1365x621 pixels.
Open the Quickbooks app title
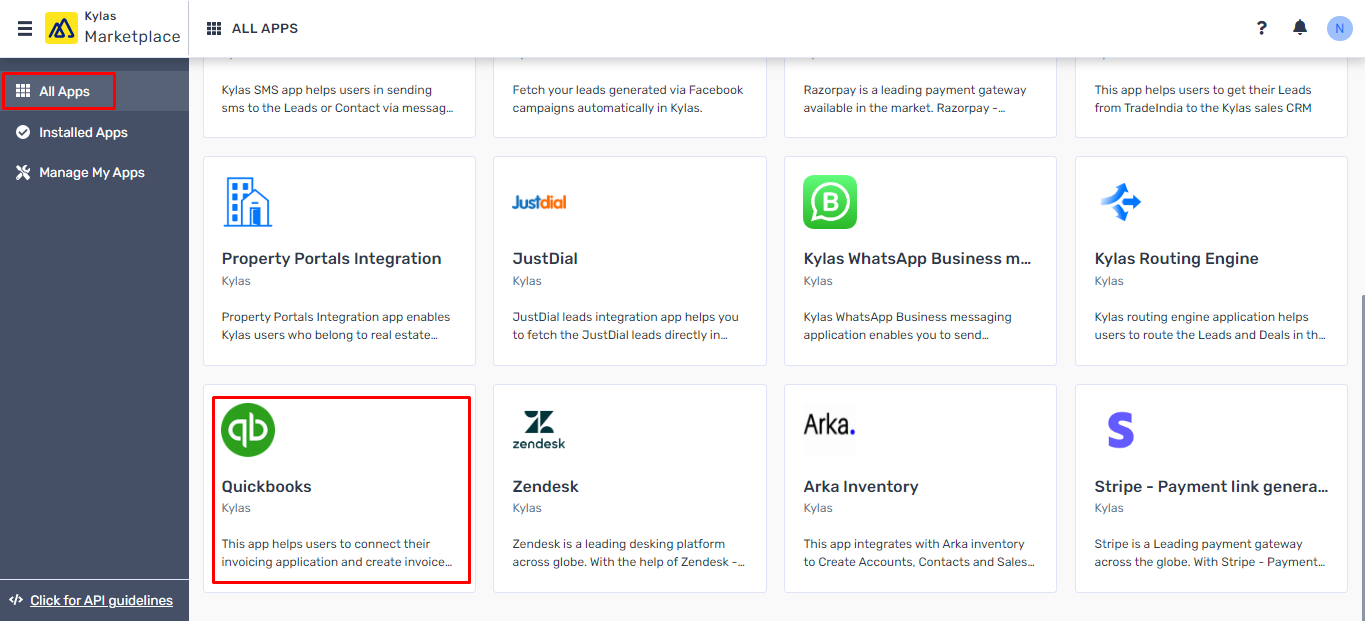pos(266,486)
